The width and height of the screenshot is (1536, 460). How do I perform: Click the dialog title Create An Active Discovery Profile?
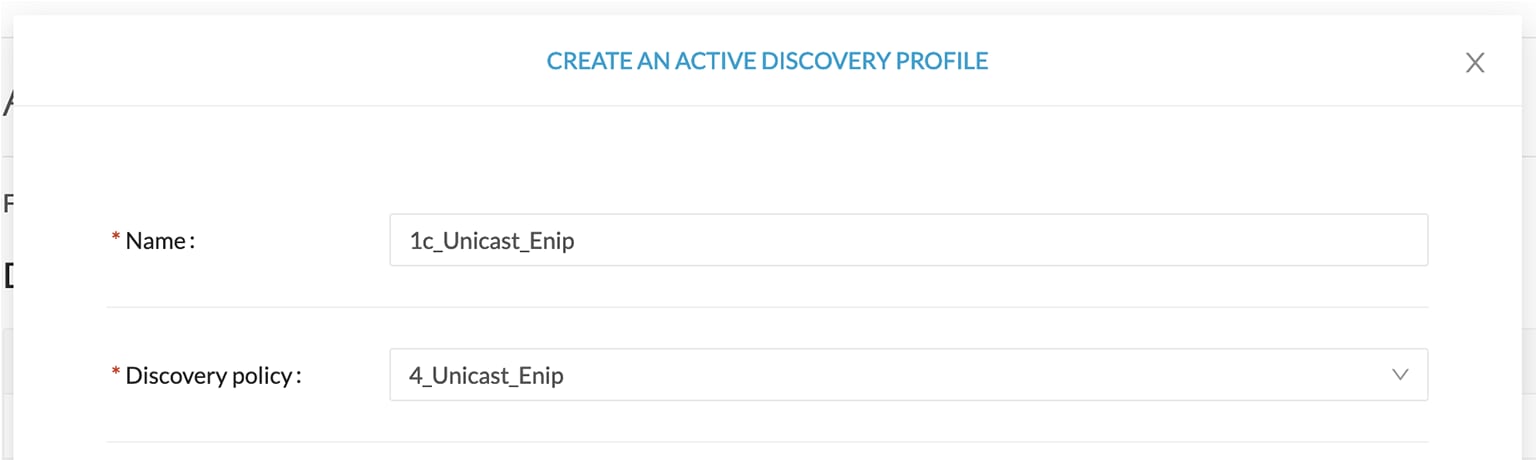pyautogui.click(x=767, y=61)
